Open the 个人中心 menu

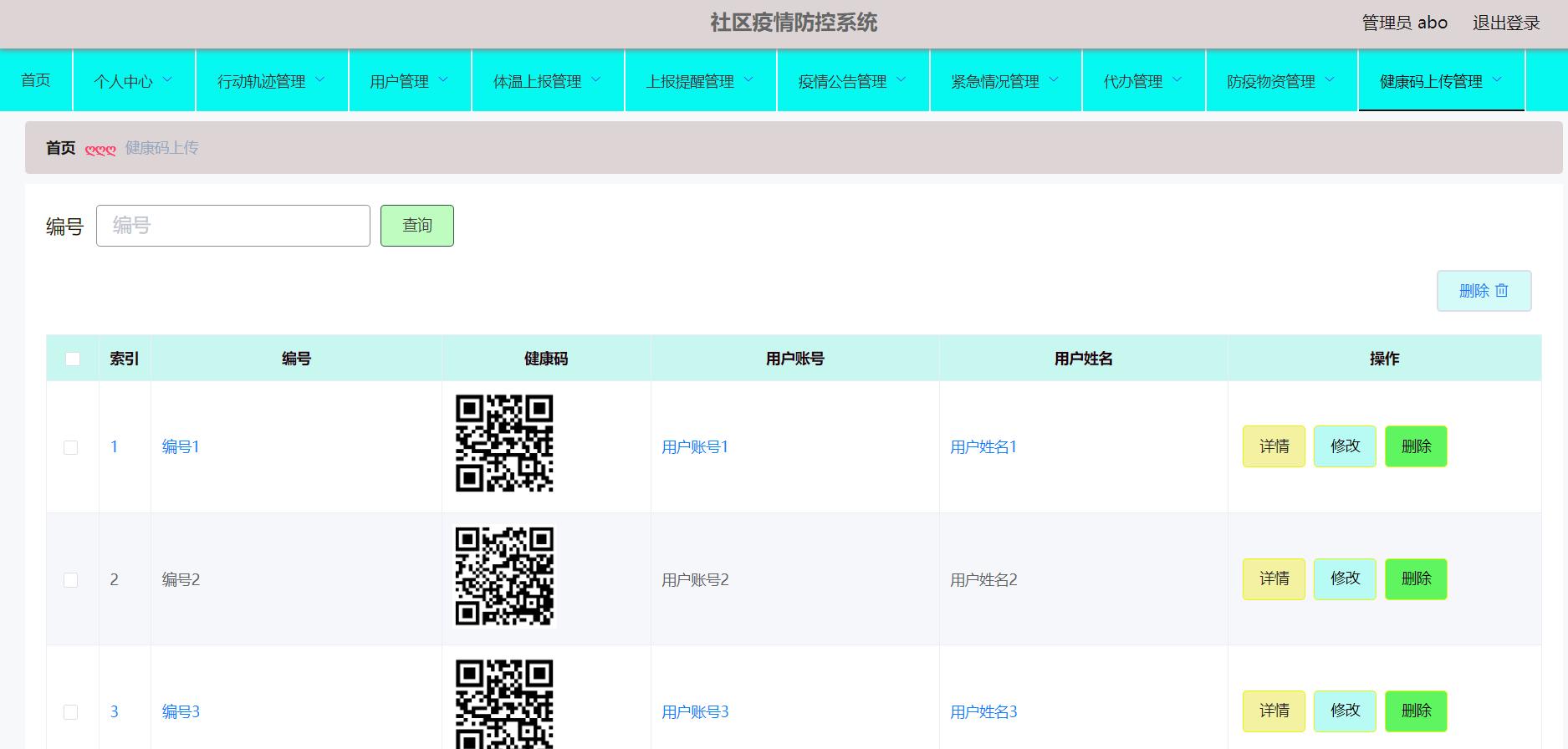pos(134,80)
